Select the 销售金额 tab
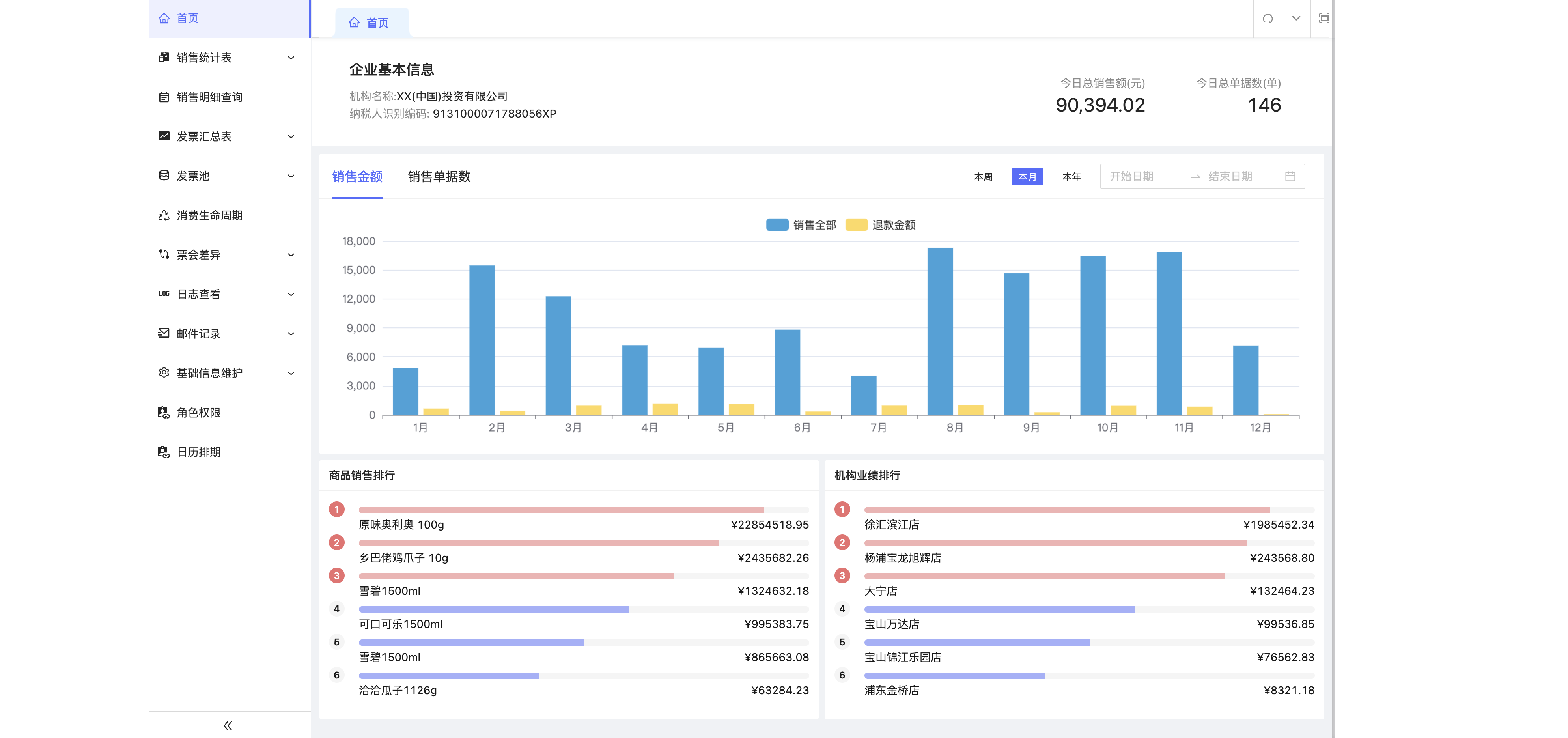Image resolution: width=1568 pixels, height=738 pixels. (x=357, y=177)
